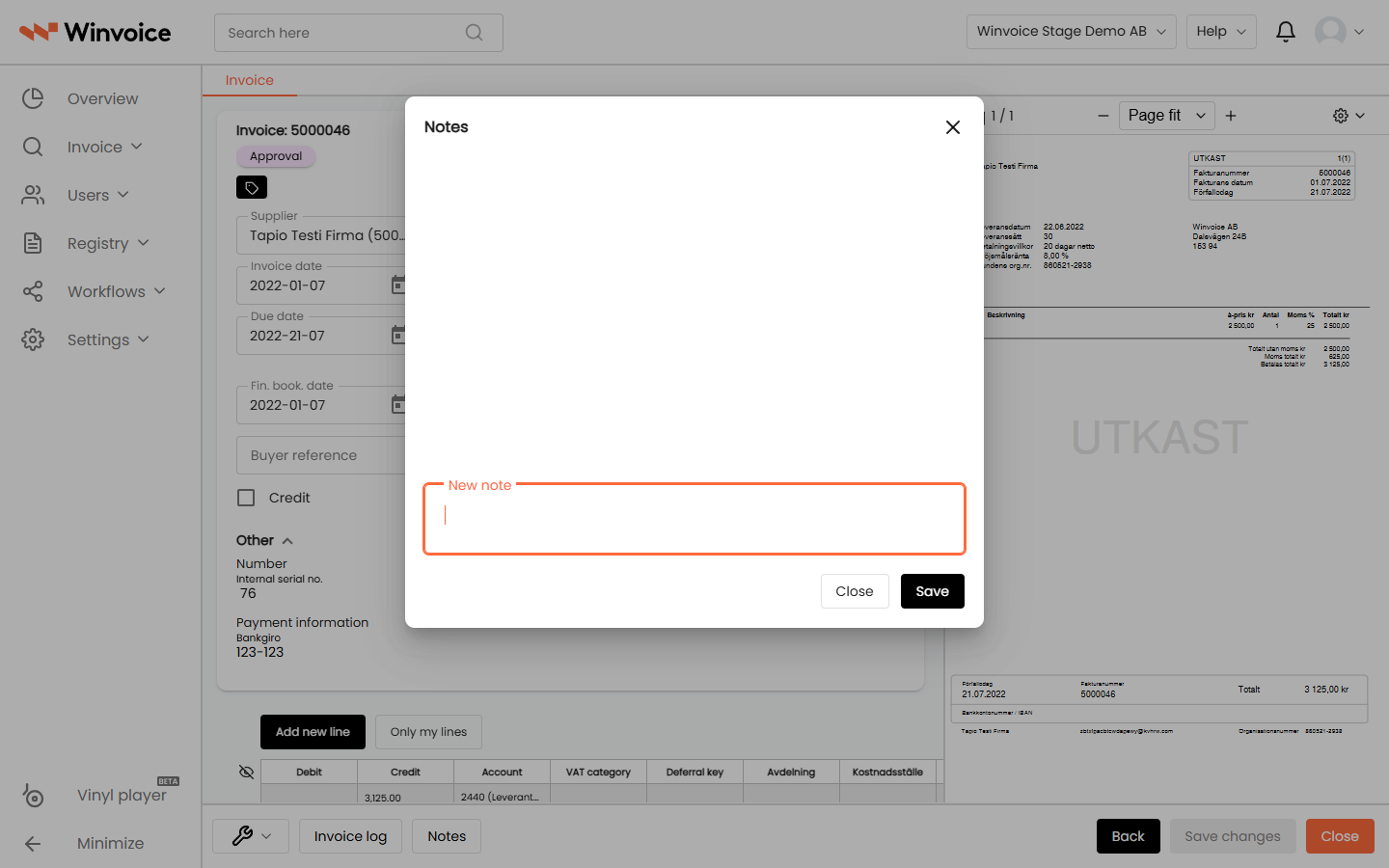Click the Minimize arrow icon
This screenshot has width=1389, height=868.
point(33,843)
